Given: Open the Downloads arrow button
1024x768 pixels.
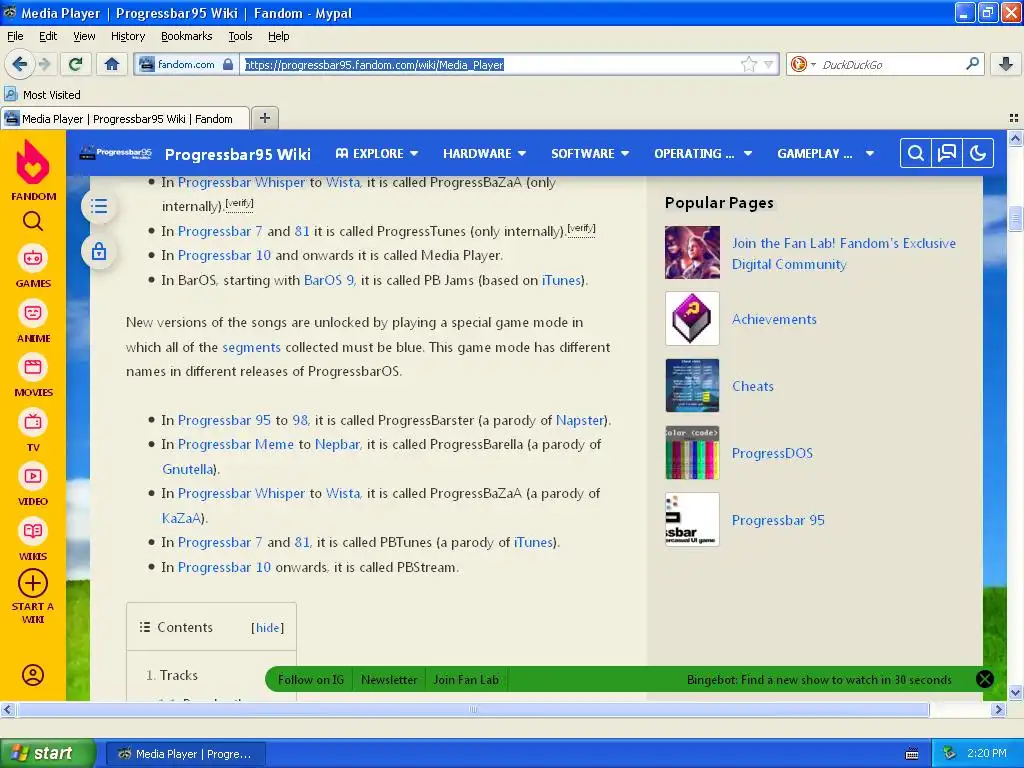Looking at the screenshot, I should (x=1006, y=64).
